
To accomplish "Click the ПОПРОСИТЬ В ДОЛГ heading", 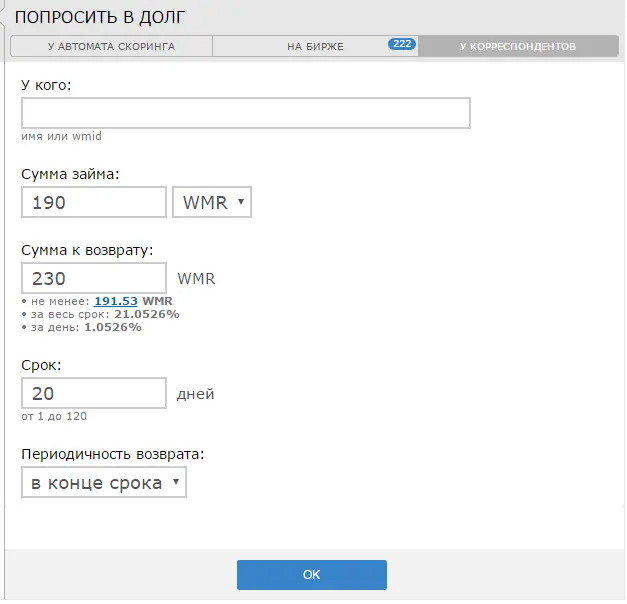I will [x=100, y=17].
